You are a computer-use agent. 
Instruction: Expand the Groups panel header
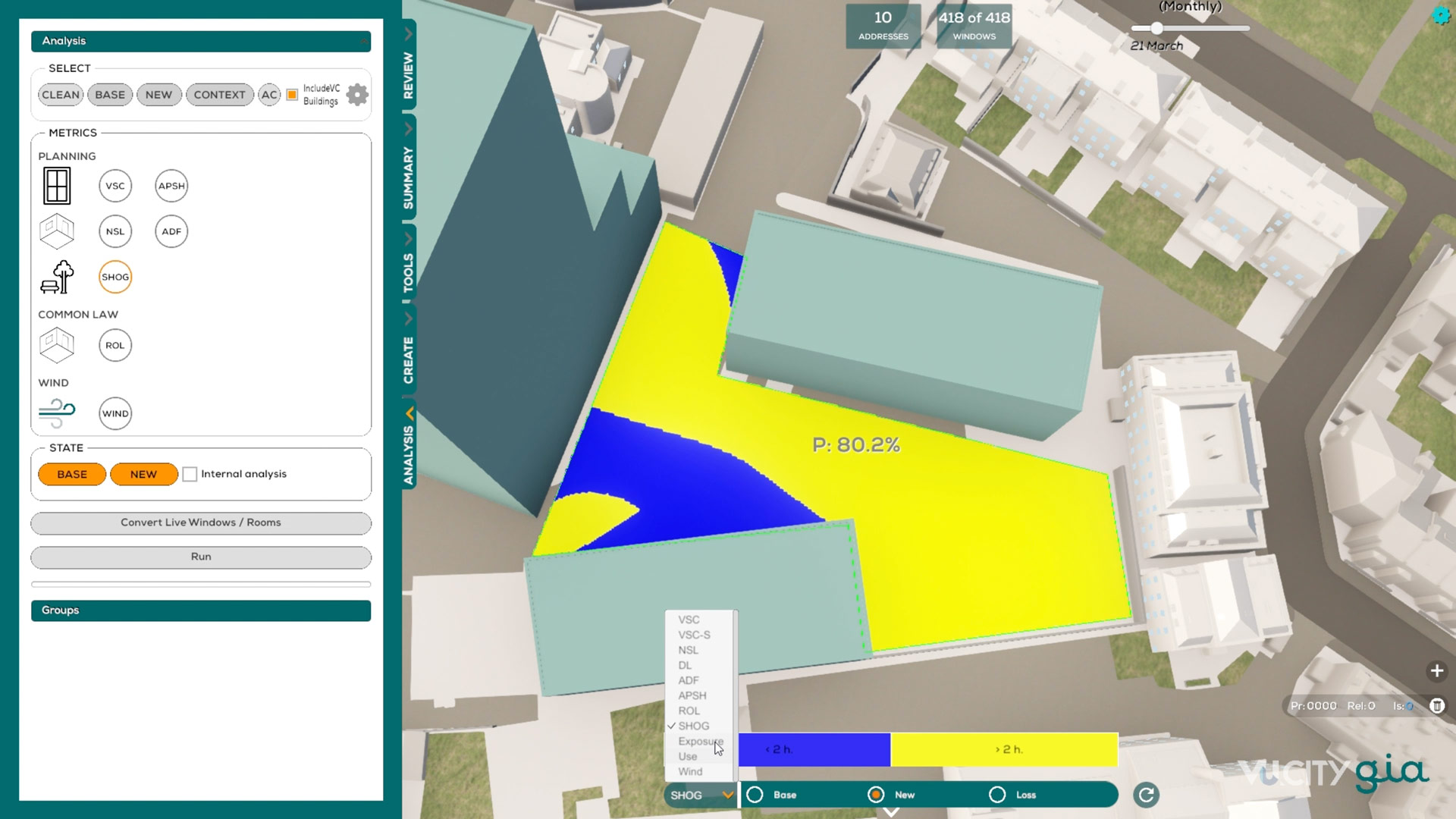point(201,610)
